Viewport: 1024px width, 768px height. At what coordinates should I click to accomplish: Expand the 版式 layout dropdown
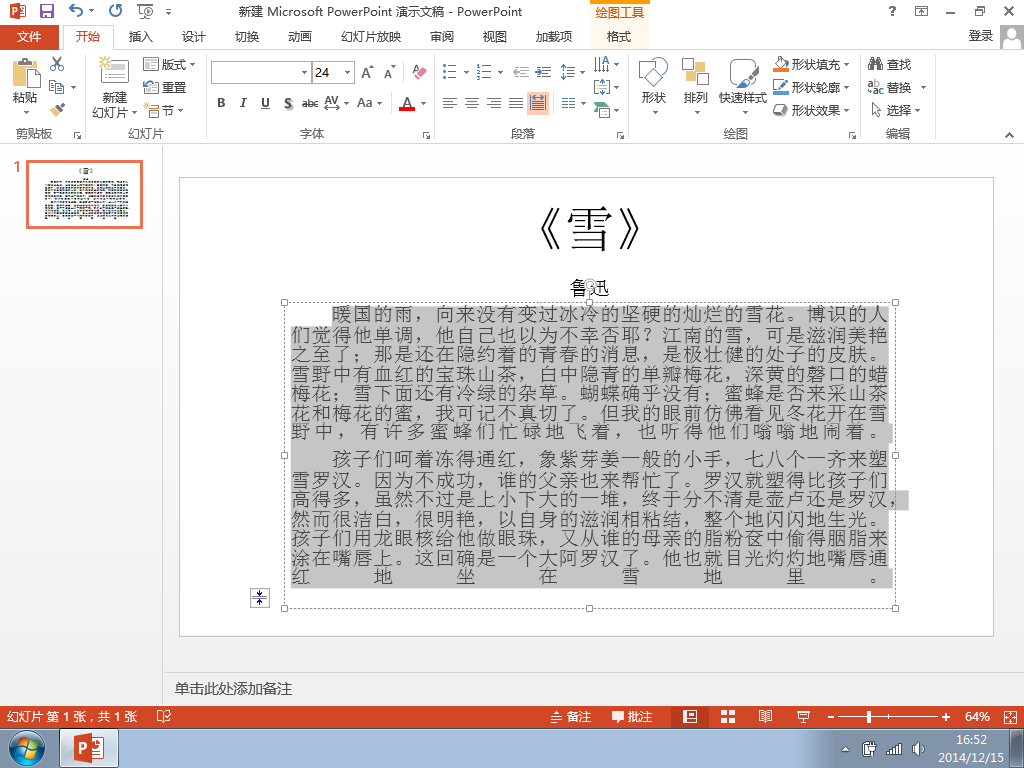(170, 64)
